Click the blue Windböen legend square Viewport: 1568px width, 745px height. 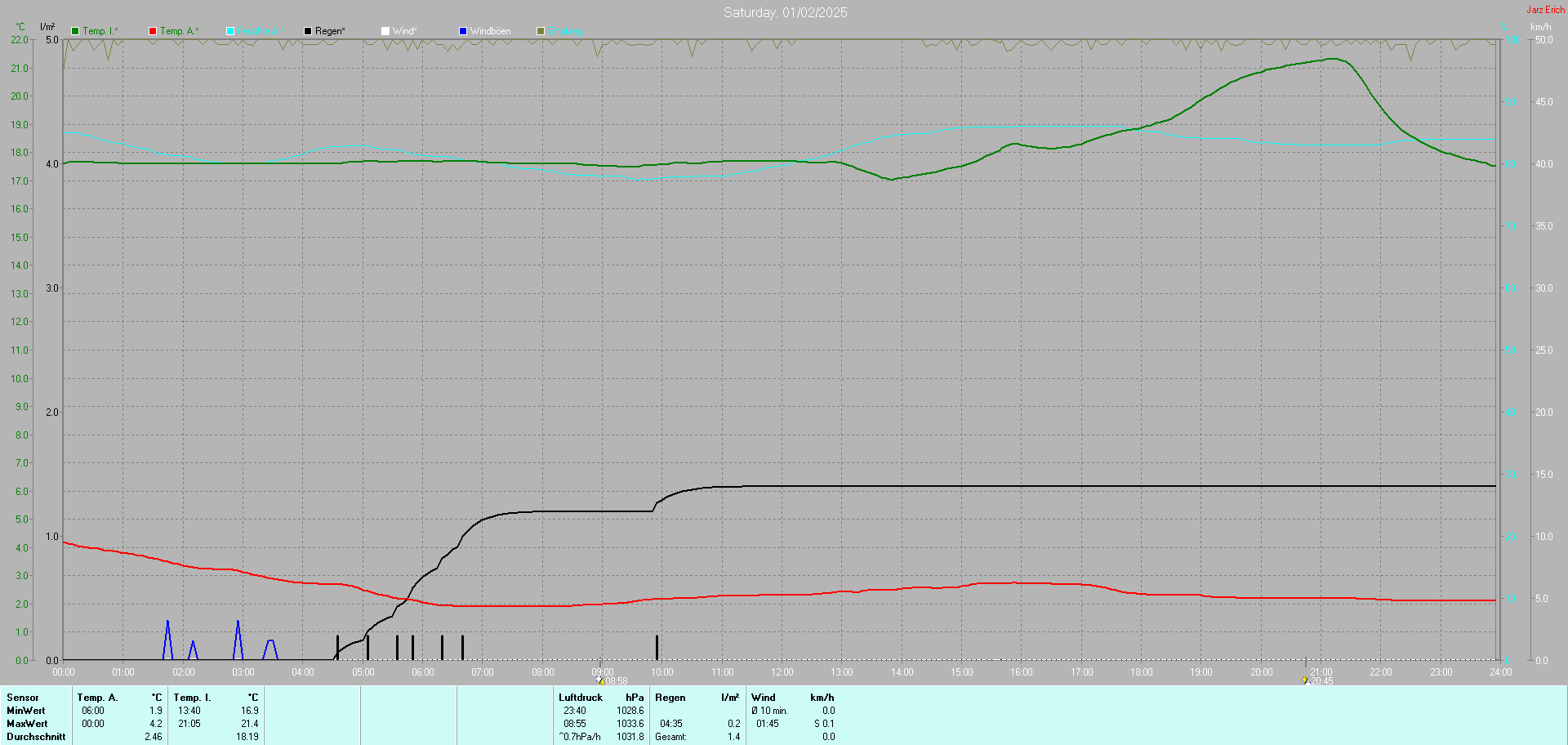[x=463, y=31]
